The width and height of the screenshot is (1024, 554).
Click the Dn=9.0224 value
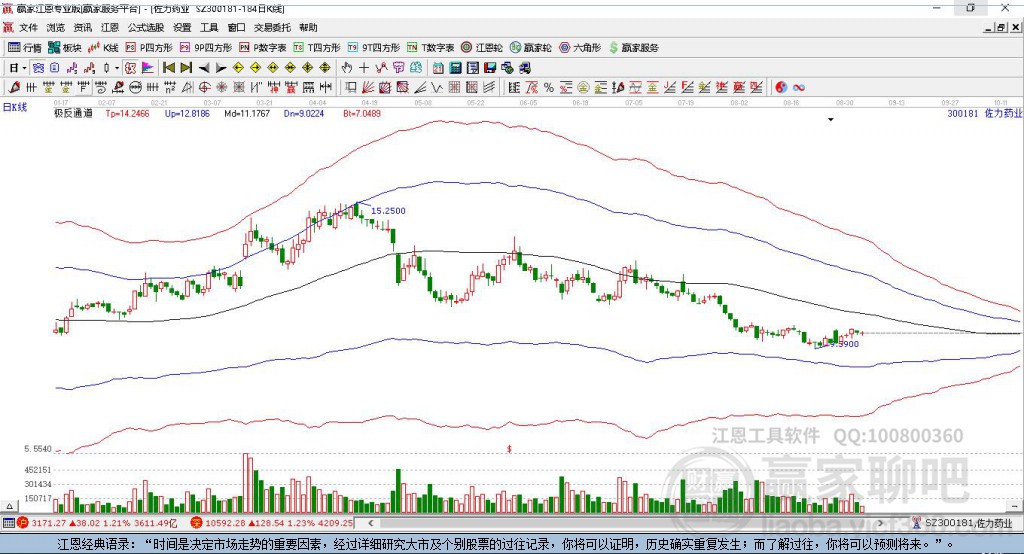pyautogui.click(x=304, y=113)
